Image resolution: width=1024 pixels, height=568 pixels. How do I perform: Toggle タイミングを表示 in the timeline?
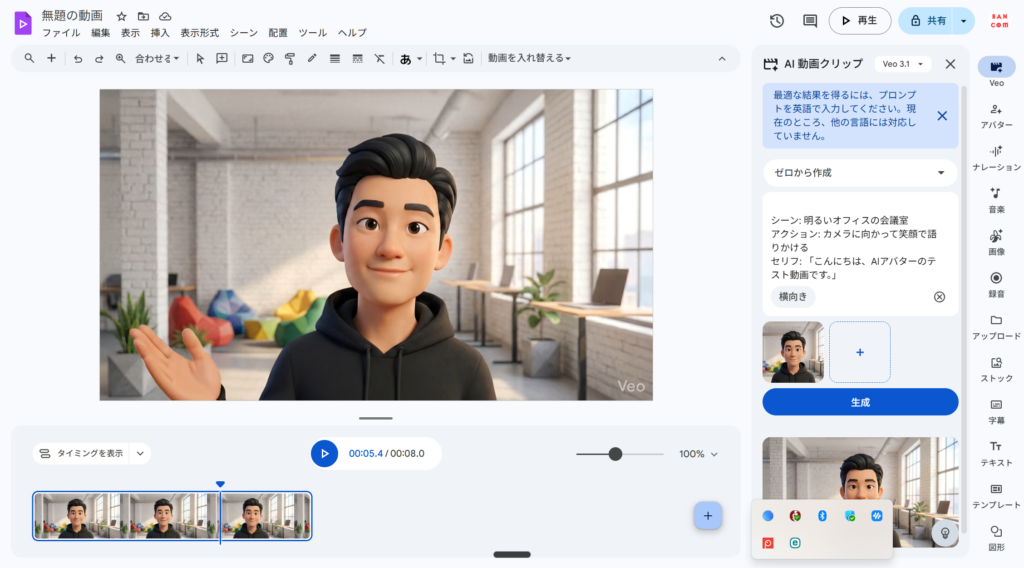(82, 454)
